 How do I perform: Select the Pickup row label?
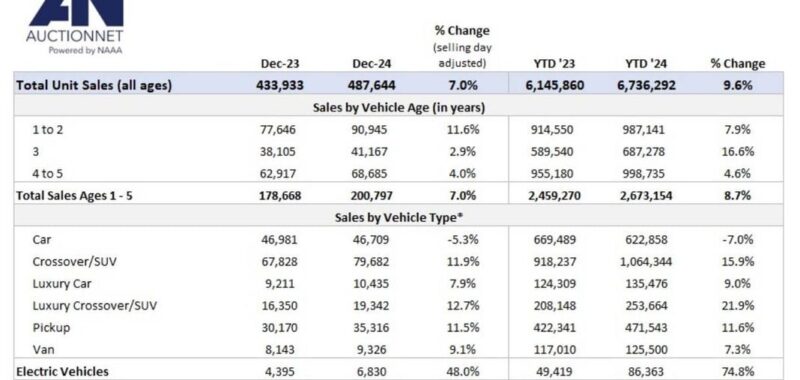click(x=51, y=327)
